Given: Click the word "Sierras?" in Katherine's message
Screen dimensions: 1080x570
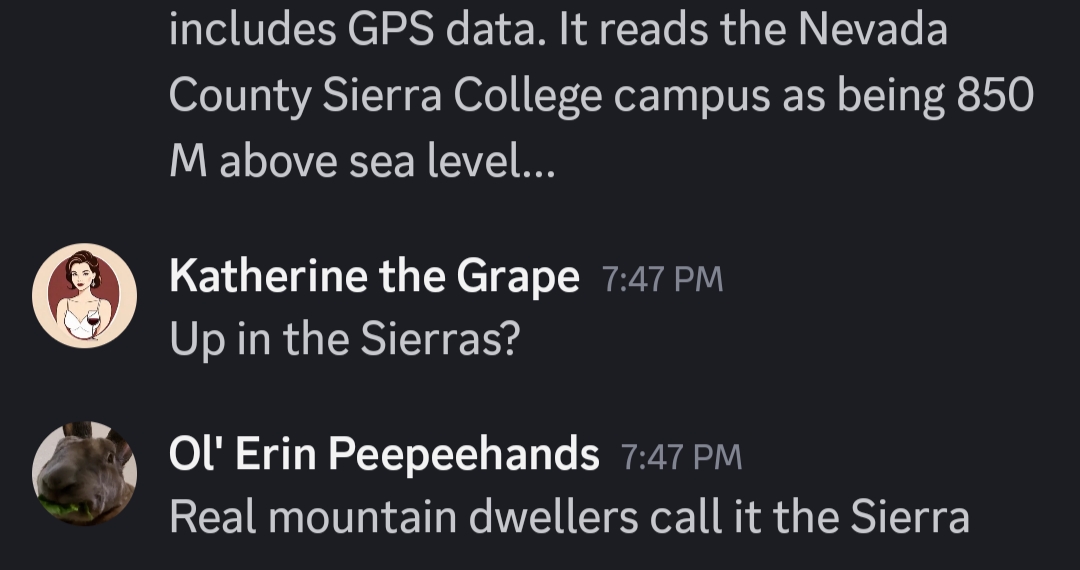Looking at the screenshot, I should (440, 339).
